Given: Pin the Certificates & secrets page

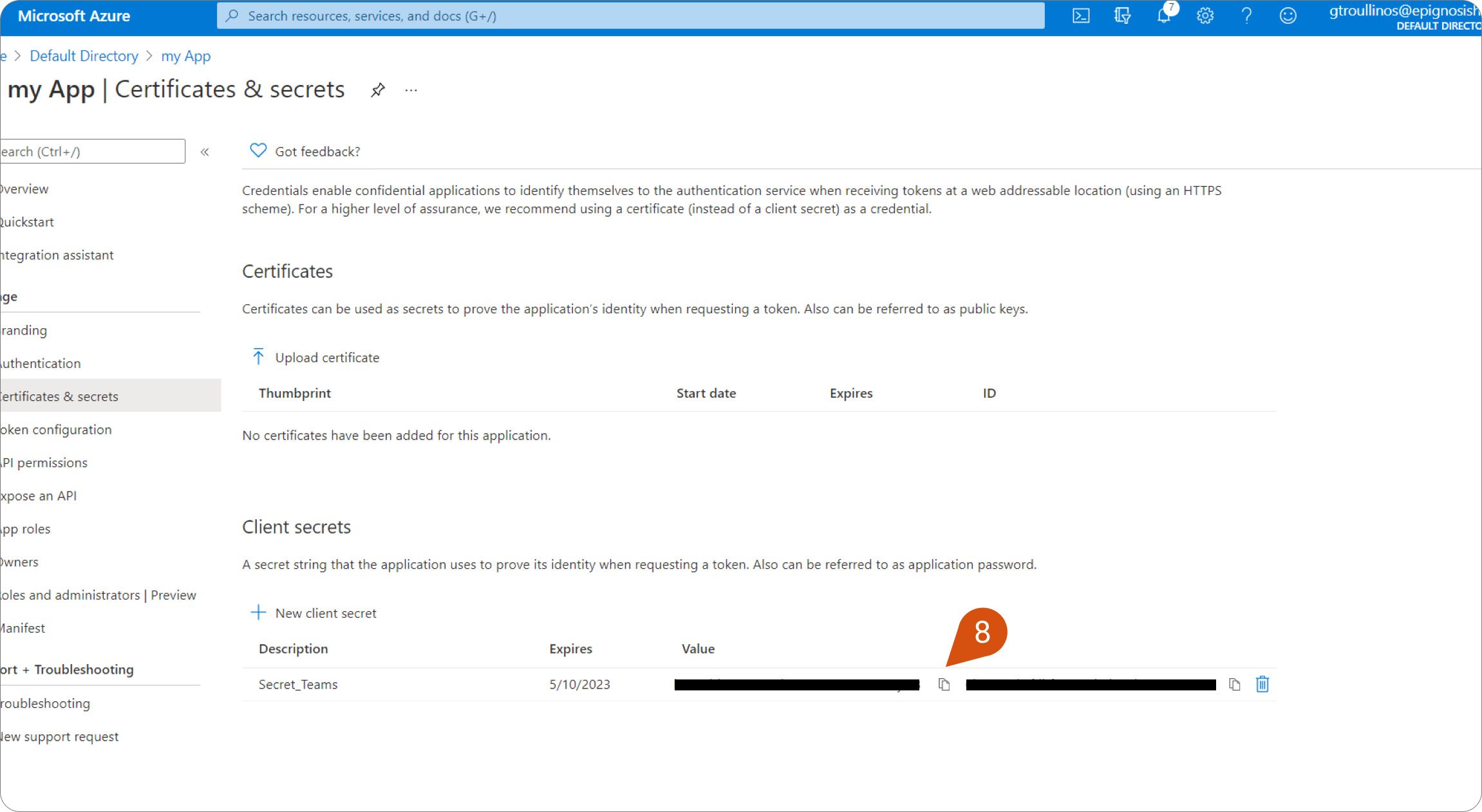Looking at the screenshot, I should (x=378, y=90).
